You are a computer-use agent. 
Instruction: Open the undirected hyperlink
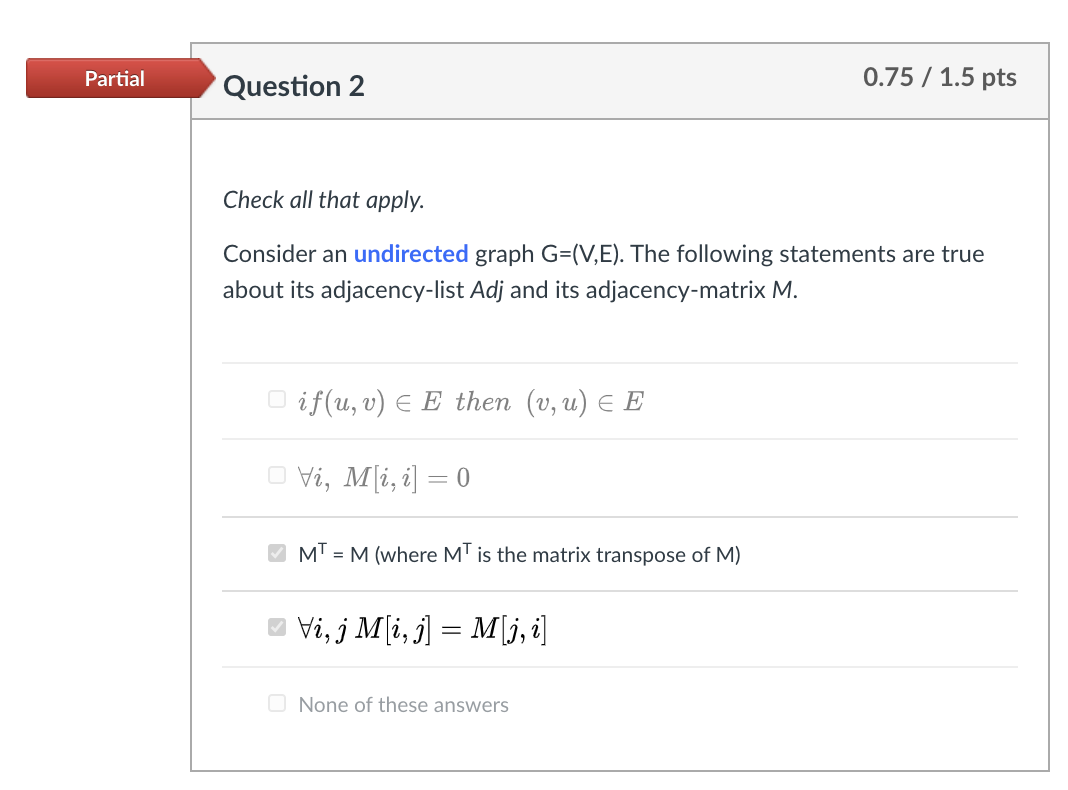tap(410, 253)
